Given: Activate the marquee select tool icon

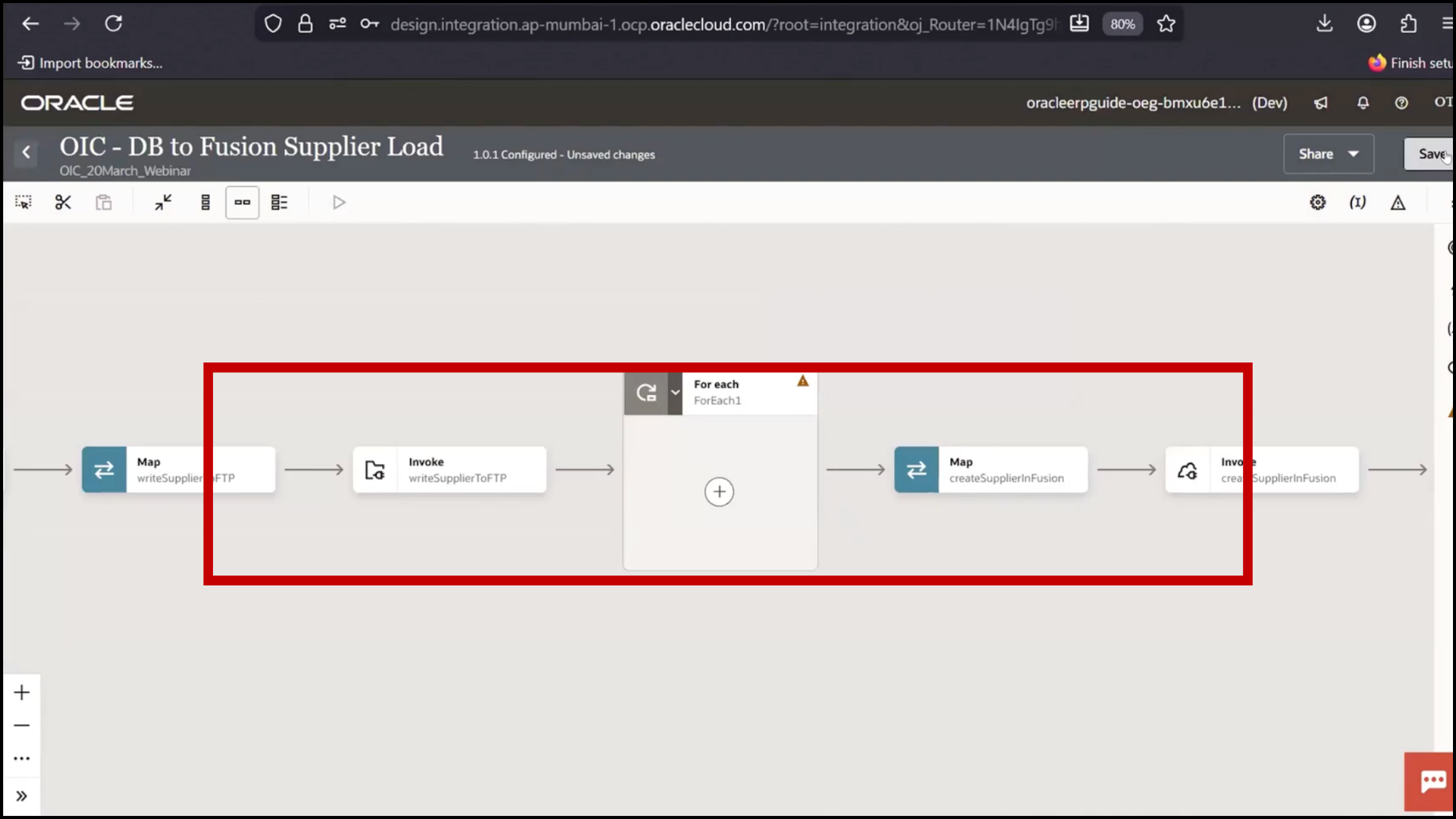Looking at the screenshot, I should click(x=24, y=202).
